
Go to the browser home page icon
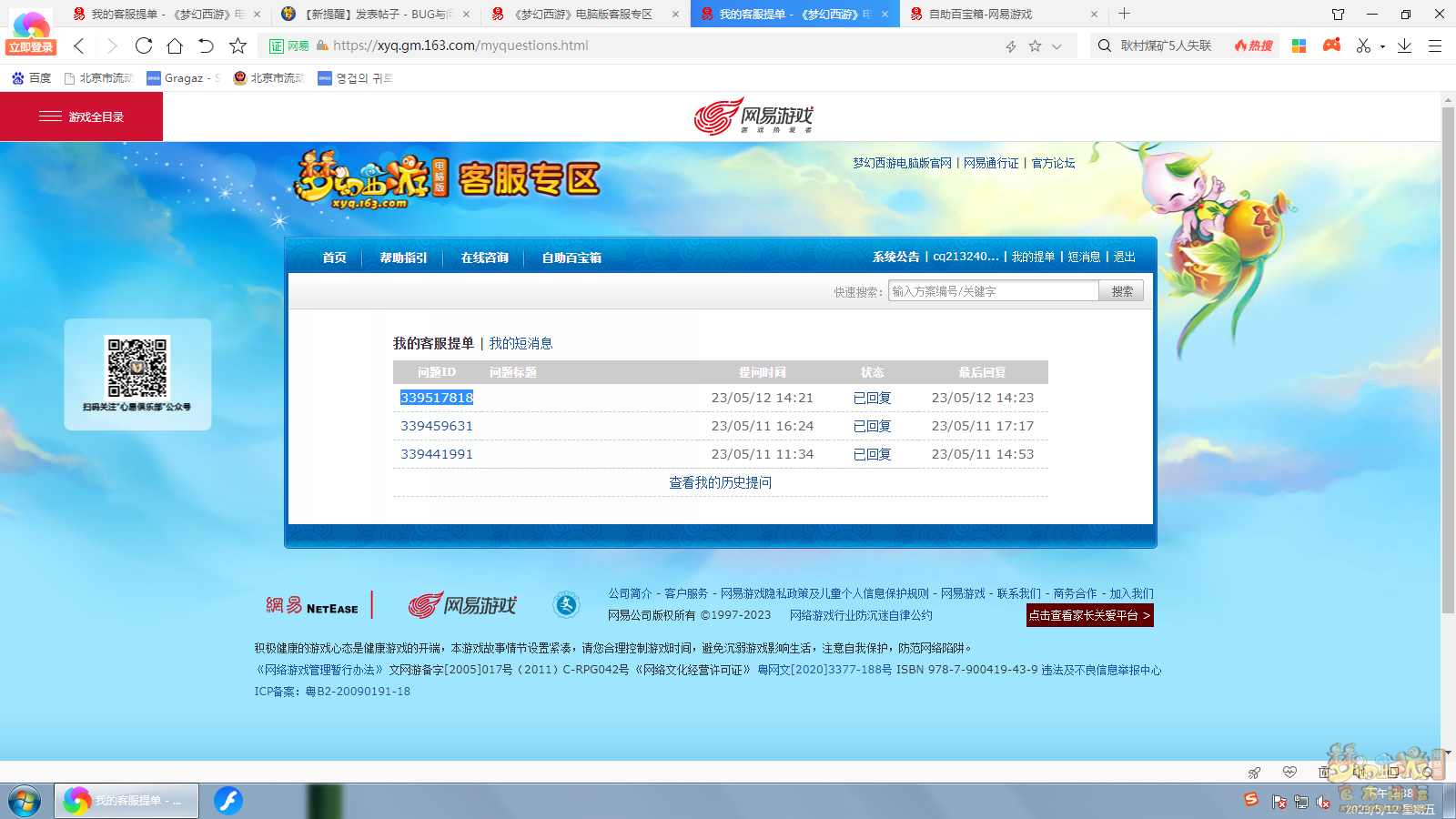click(x=175, y=45)
